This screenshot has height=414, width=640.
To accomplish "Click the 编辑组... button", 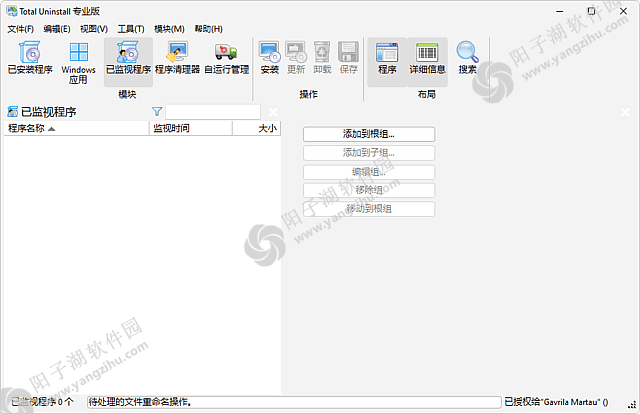I will point(369,172).
